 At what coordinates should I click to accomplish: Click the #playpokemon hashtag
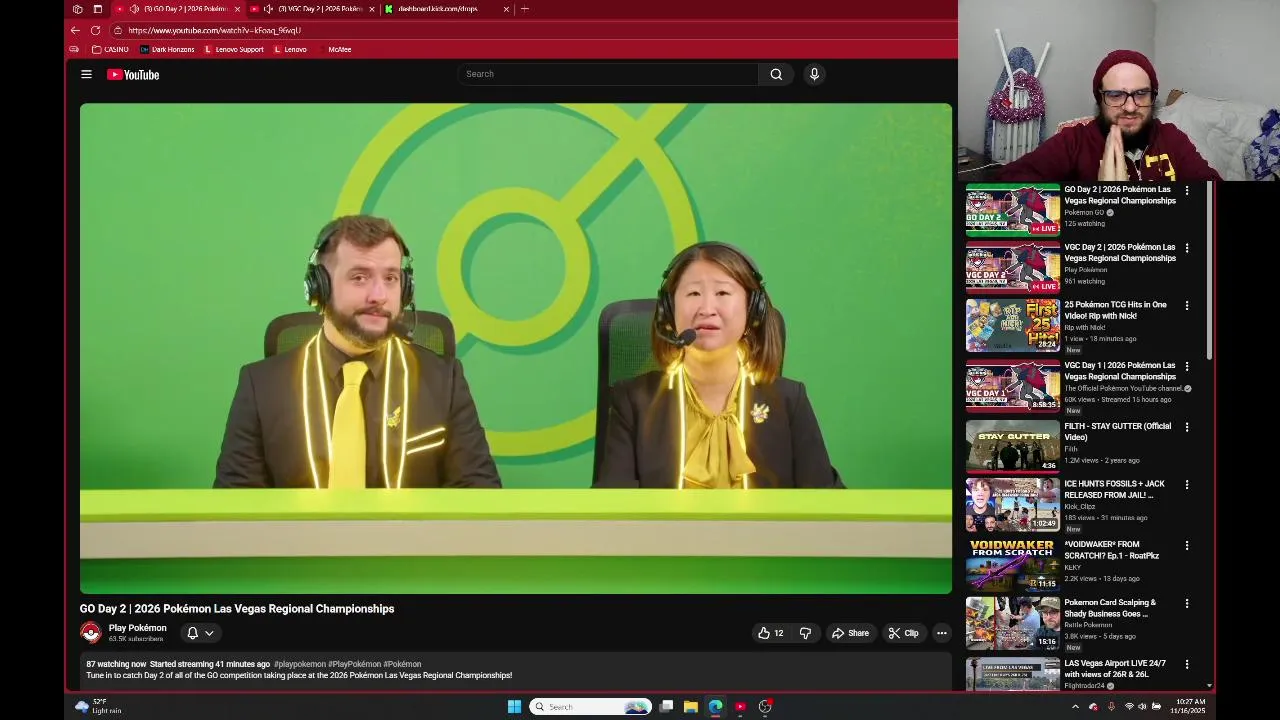(300, 664)
